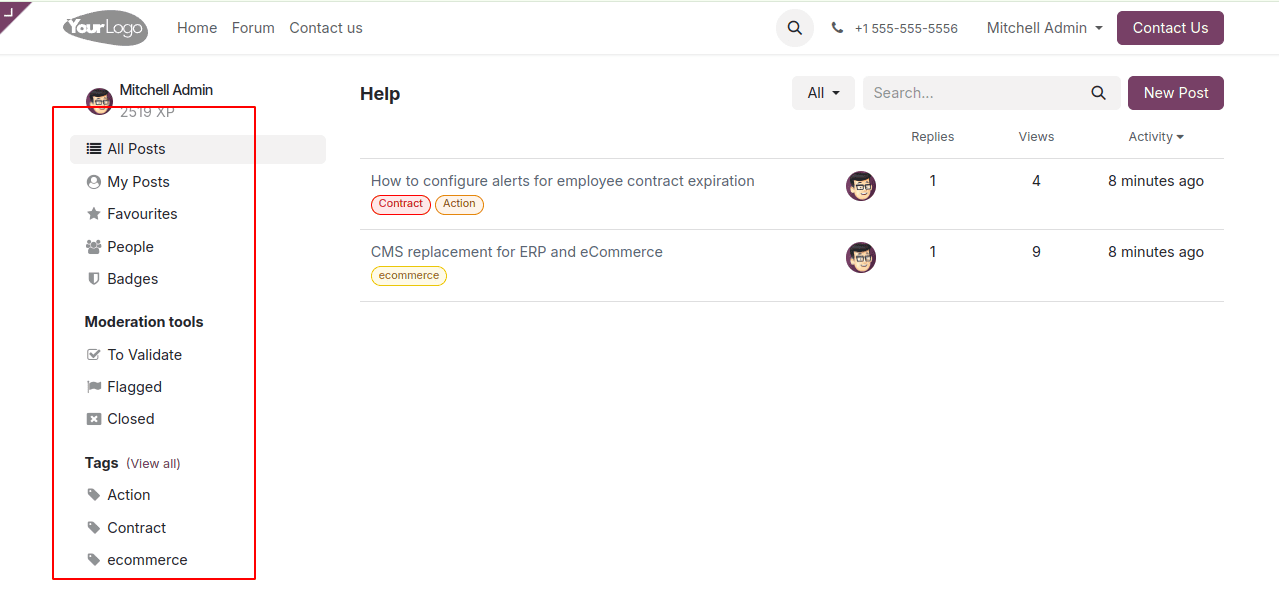Screen dimensions: 1279x593
Task: Expand the Activity sort dropdown
Action: 1155,136
